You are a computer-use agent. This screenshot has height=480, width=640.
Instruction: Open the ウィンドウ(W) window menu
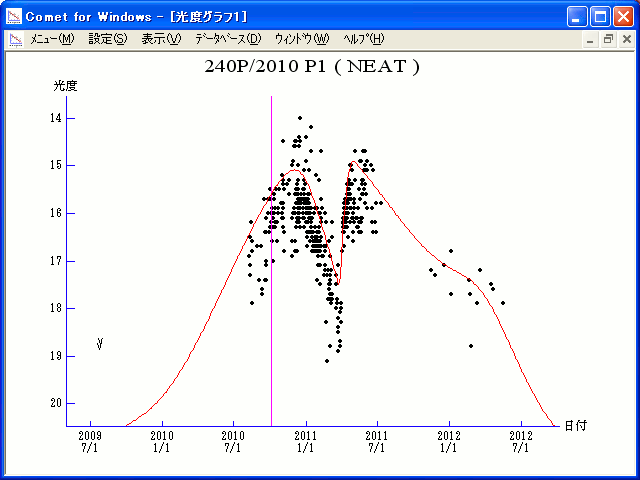pos(300,39)
